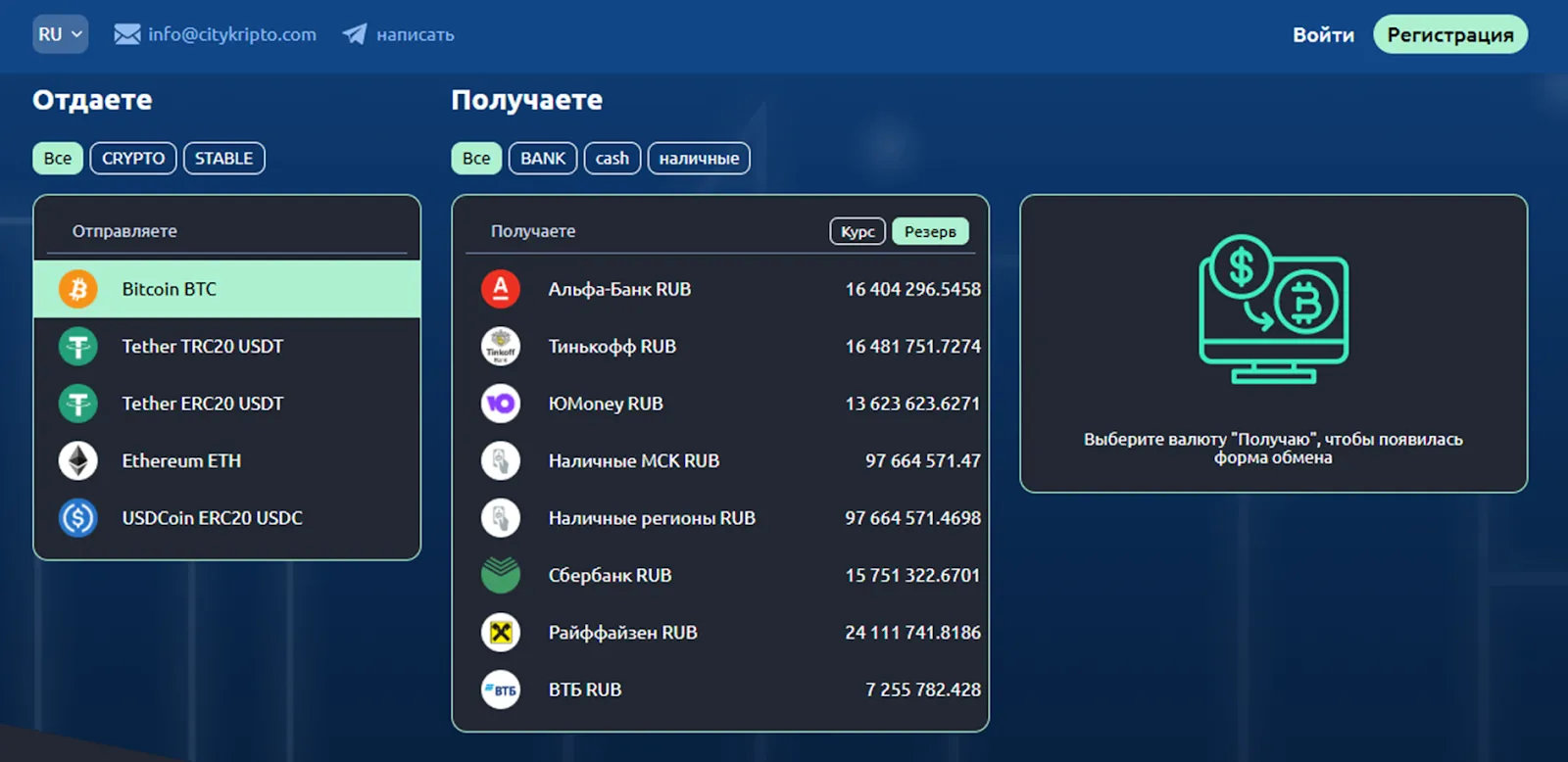Click the Сбербанк green logo icon
Image resolution: width=1568 pixels, height=762 pixels.
coord(501,575)
